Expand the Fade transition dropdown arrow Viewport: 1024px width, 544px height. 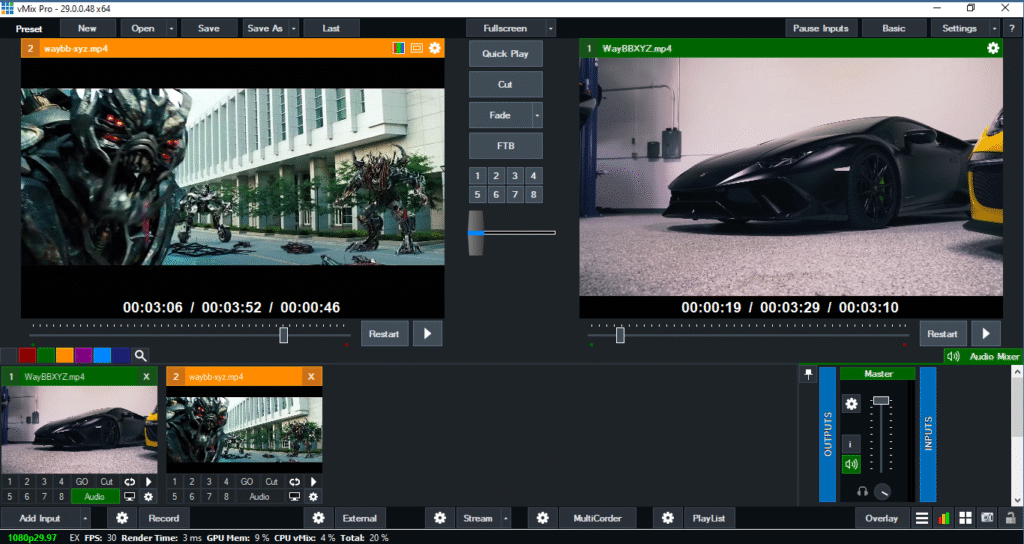point(537,115)
